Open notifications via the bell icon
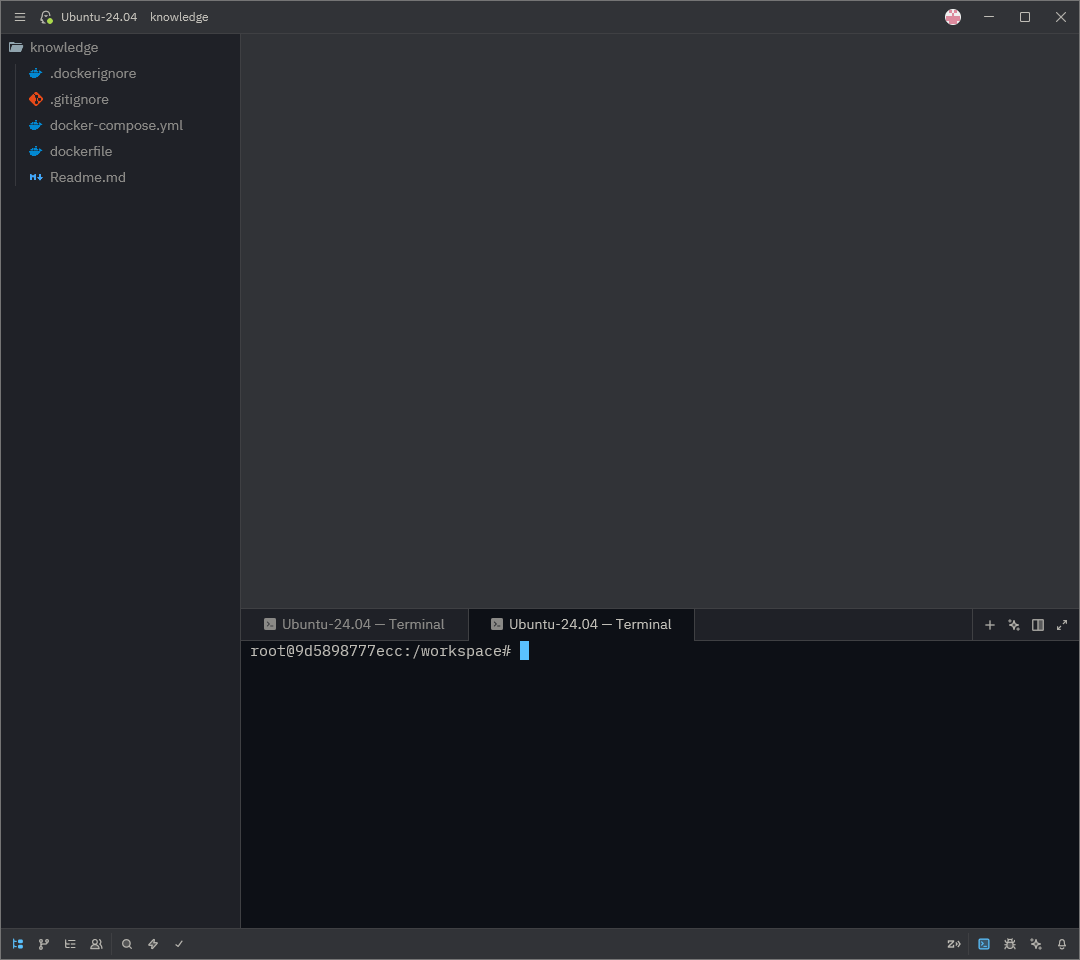 click(1062, 944)
